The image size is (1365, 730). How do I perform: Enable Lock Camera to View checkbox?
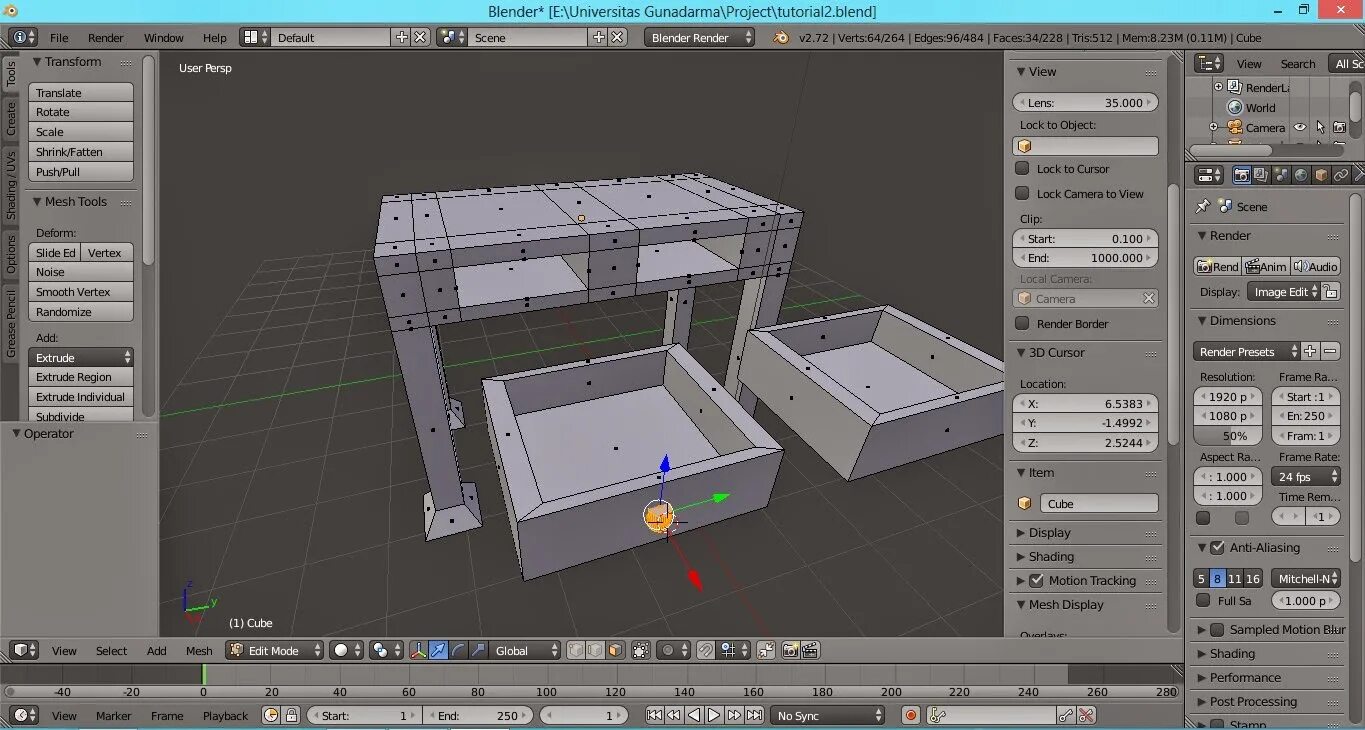1022,193
